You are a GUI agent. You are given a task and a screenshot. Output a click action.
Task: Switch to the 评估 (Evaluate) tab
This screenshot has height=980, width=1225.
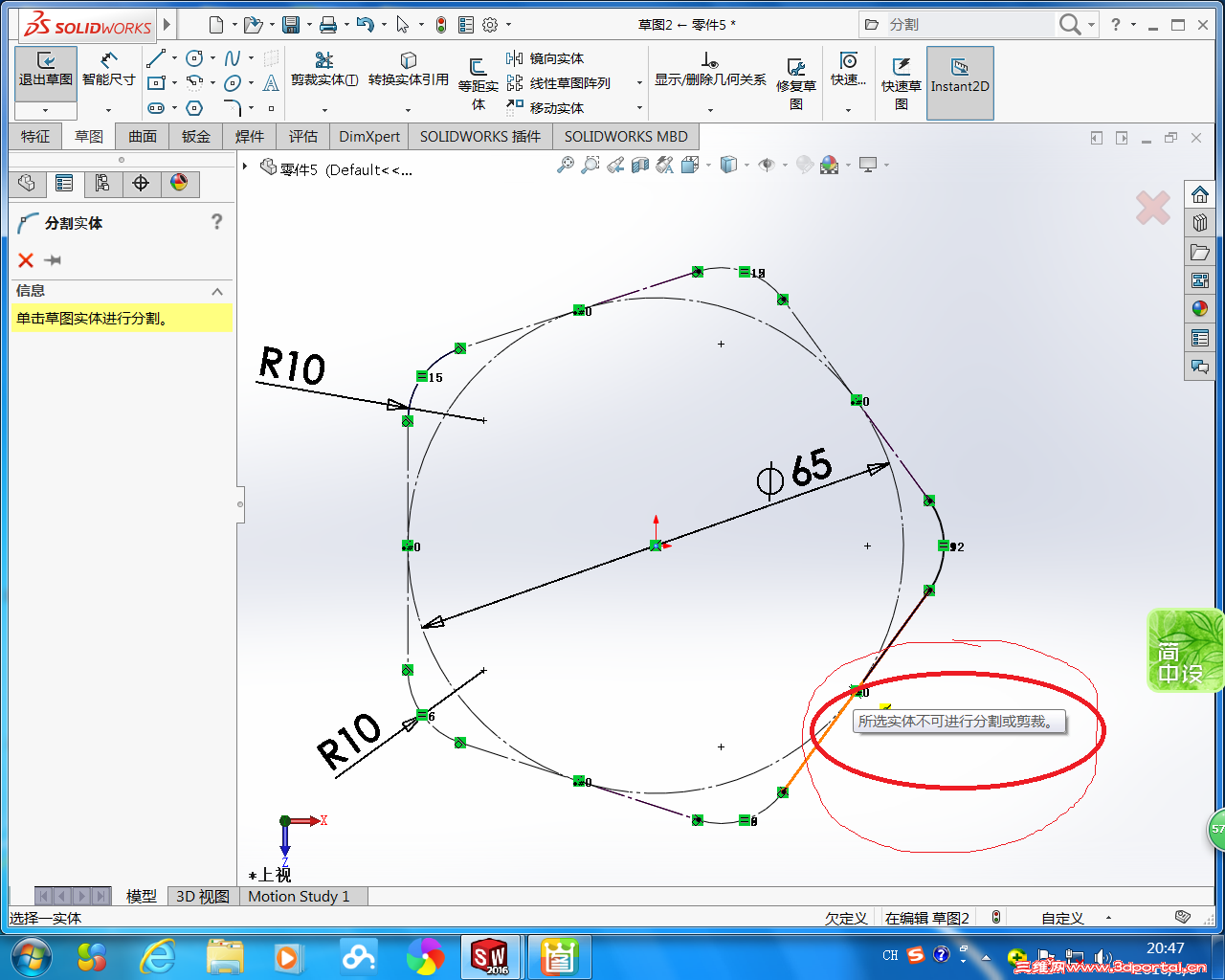(303, 137)
